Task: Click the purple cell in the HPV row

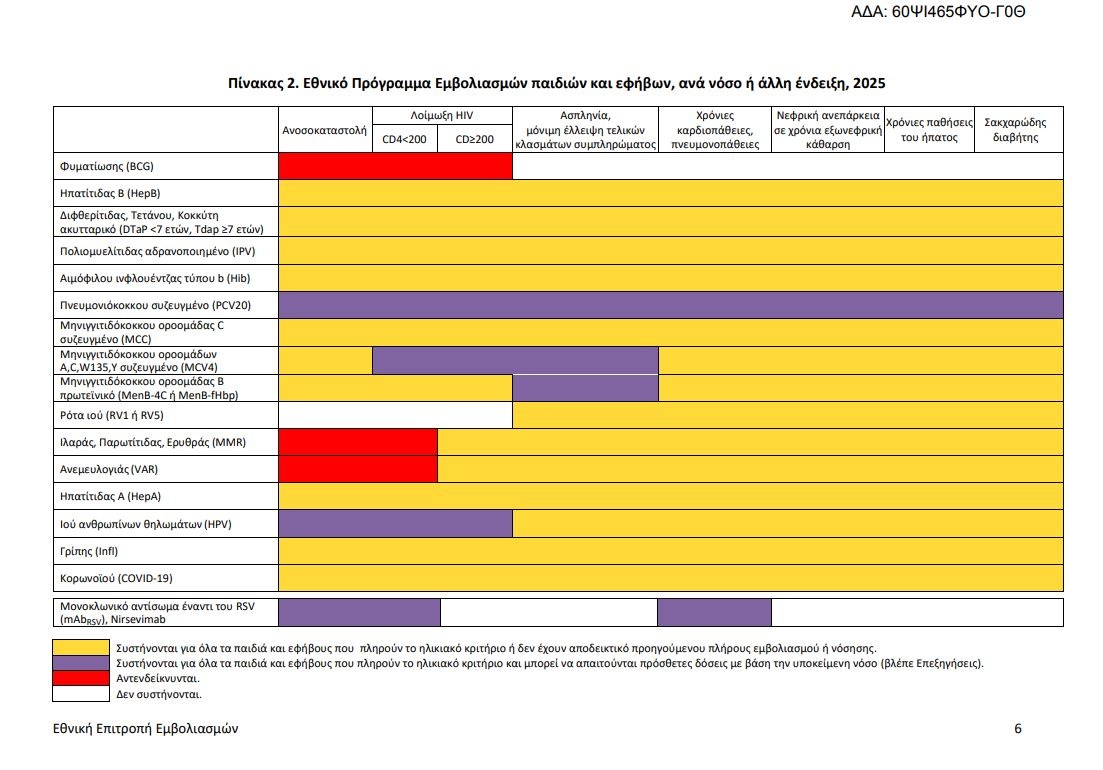Action: (395, 523)
